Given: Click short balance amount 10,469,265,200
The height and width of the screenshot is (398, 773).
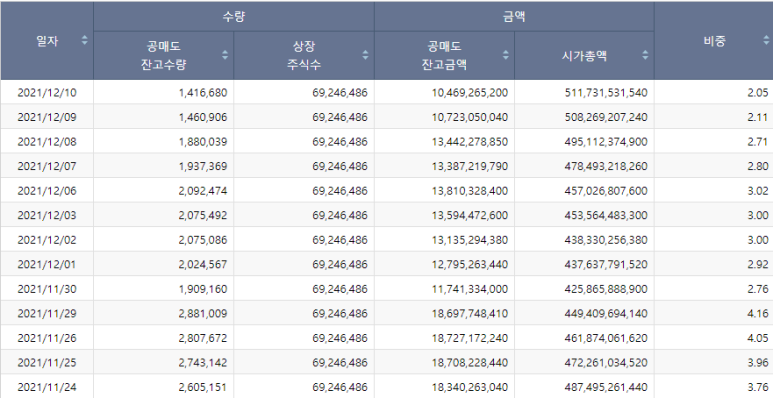Looking at the screenshot, I should (x=470, y=93).
